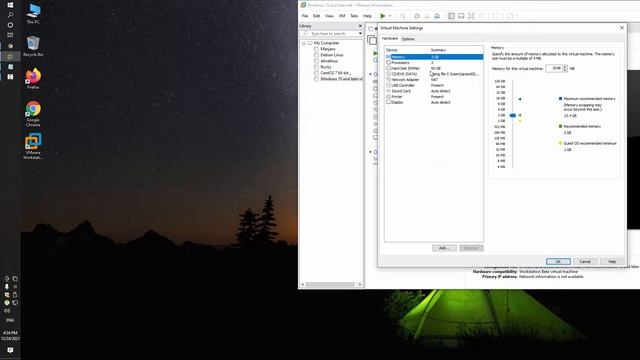Viewport: 640px width, 360px height.
Task: Click the taskbar clock showing 4:34 PM
Action: tap(10, 336)
